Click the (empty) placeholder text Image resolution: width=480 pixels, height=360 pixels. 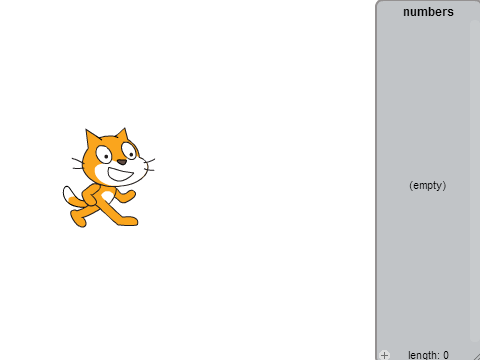[x=428, y=185]
